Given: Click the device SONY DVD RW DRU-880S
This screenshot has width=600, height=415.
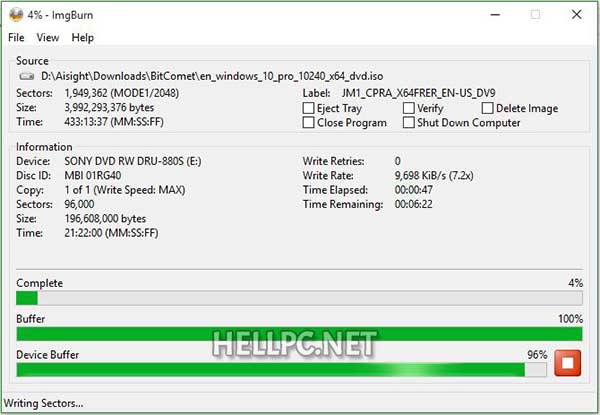Looking at the screenshot, I should pos(133,161).
